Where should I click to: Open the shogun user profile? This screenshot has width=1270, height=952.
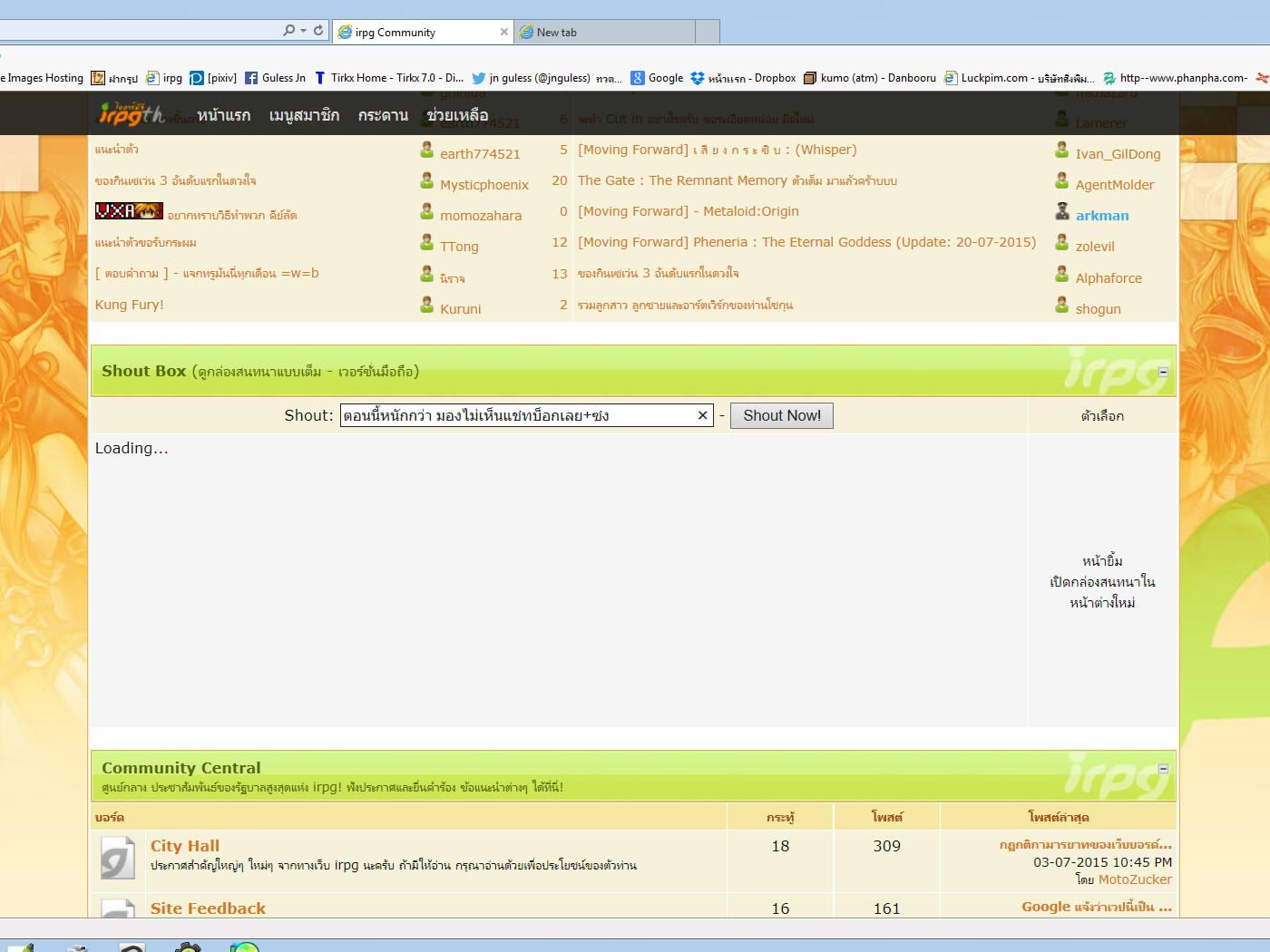coord(1099,309)
